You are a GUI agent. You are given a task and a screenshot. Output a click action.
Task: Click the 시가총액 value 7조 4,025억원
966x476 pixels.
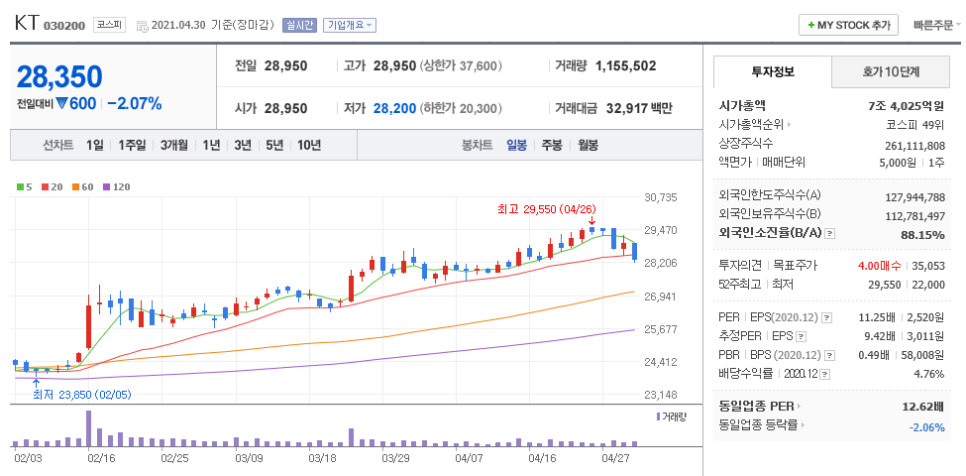tap(906, 105)
